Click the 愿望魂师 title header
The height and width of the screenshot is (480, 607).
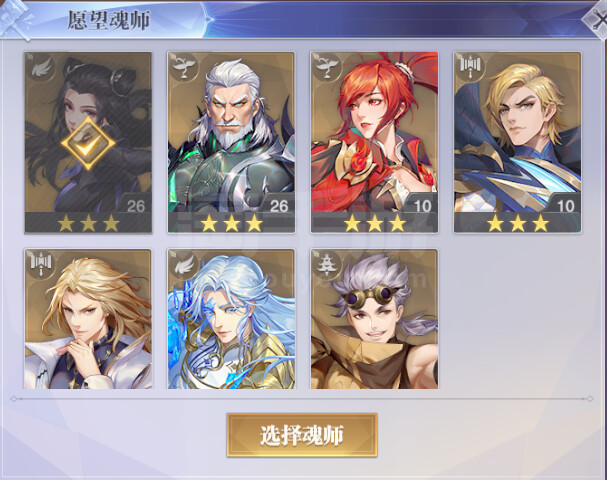(x=109, y=20)
